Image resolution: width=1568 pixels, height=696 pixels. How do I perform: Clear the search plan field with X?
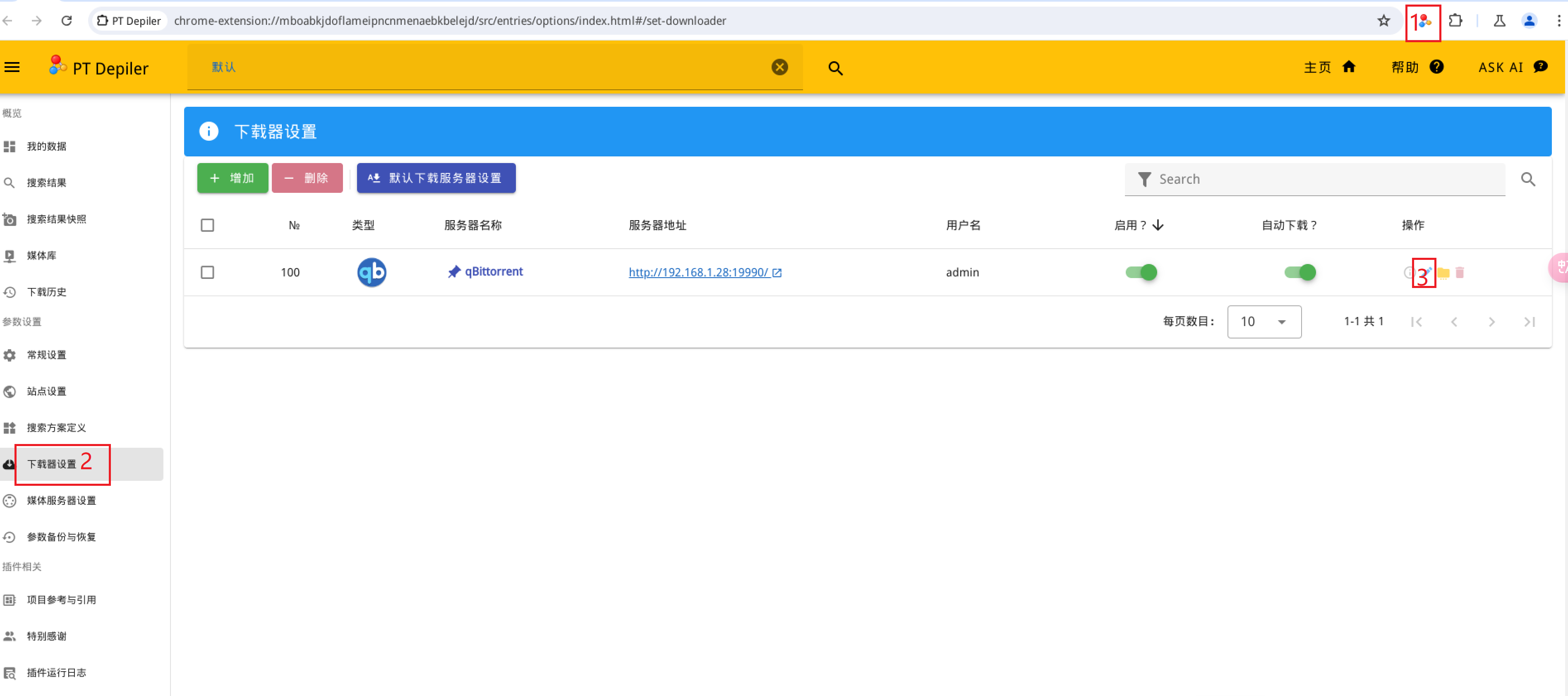pyautogui.click(x=779, y=67)
